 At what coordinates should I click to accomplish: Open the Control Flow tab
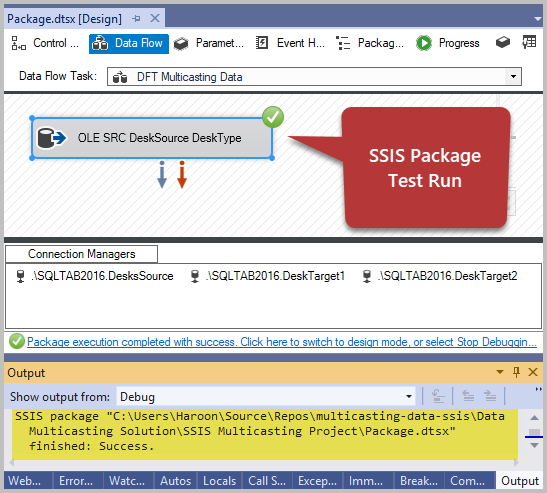click(45, 44)
